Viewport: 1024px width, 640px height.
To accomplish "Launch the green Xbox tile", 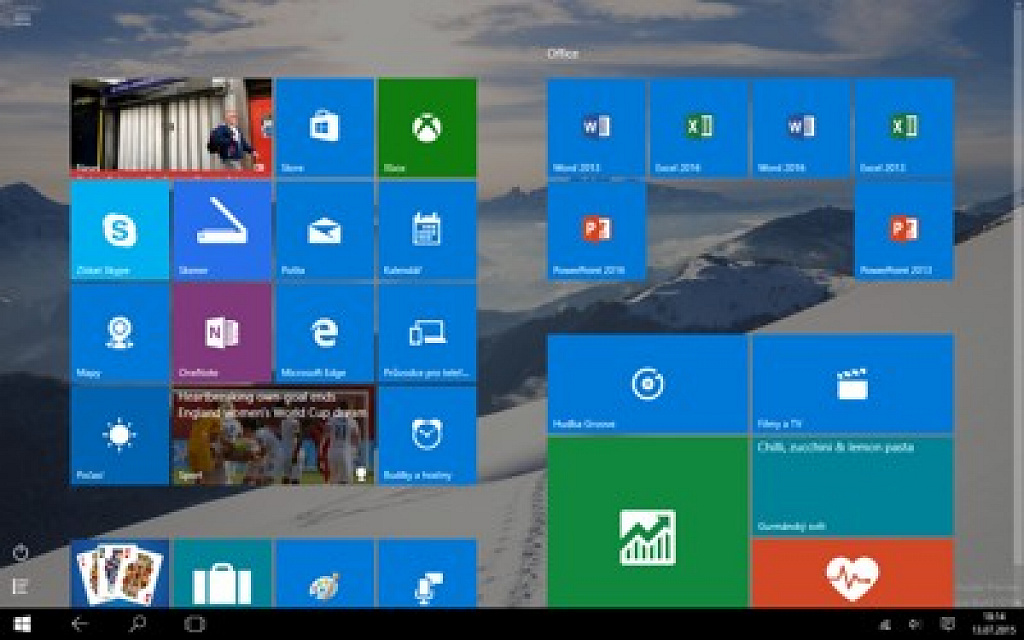I will click(x=427, y=127).
